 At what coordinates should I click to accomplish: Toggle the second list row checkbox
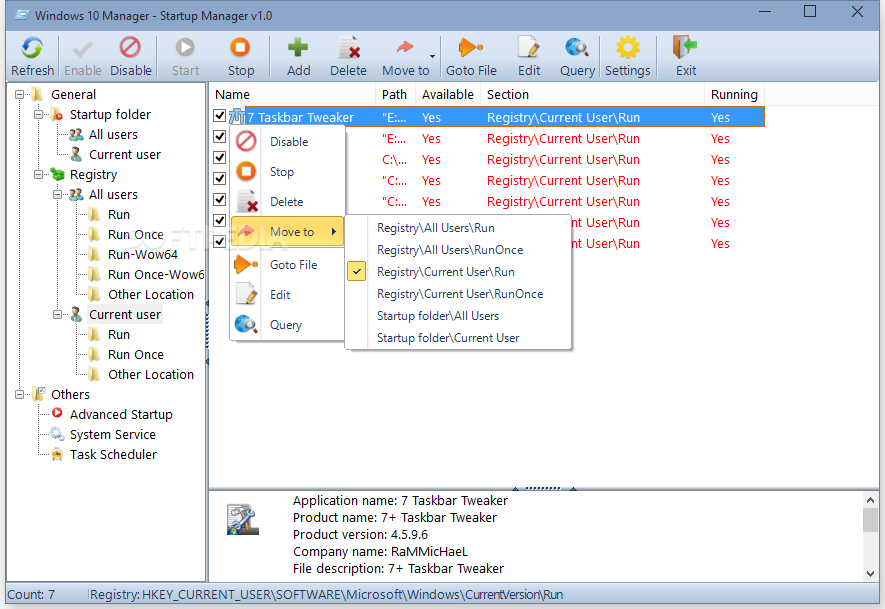point(220,137)
